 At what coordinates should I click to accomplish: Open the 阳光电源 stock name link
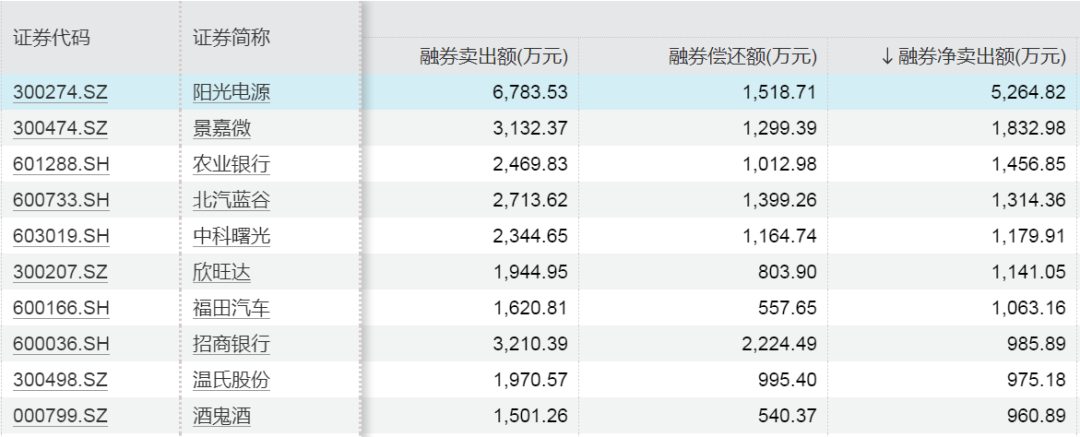(x=231, y=92)
